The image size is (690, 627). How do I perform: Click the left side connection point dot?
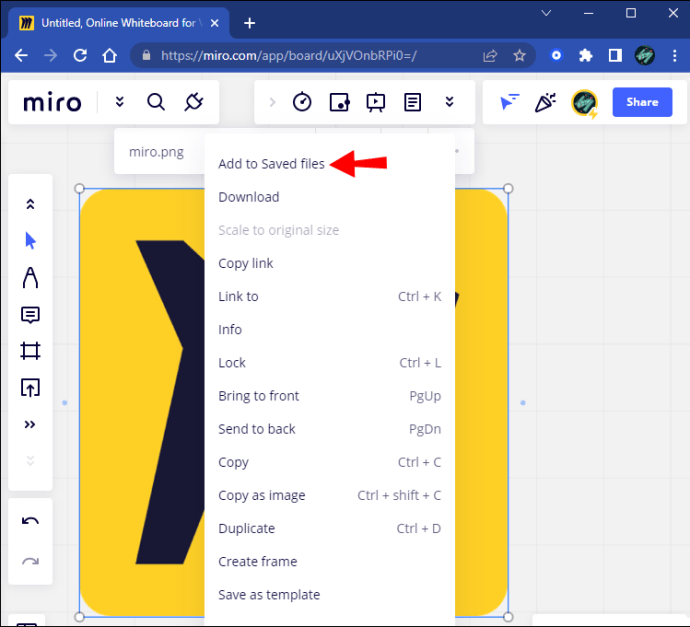[x=65, y=403]
